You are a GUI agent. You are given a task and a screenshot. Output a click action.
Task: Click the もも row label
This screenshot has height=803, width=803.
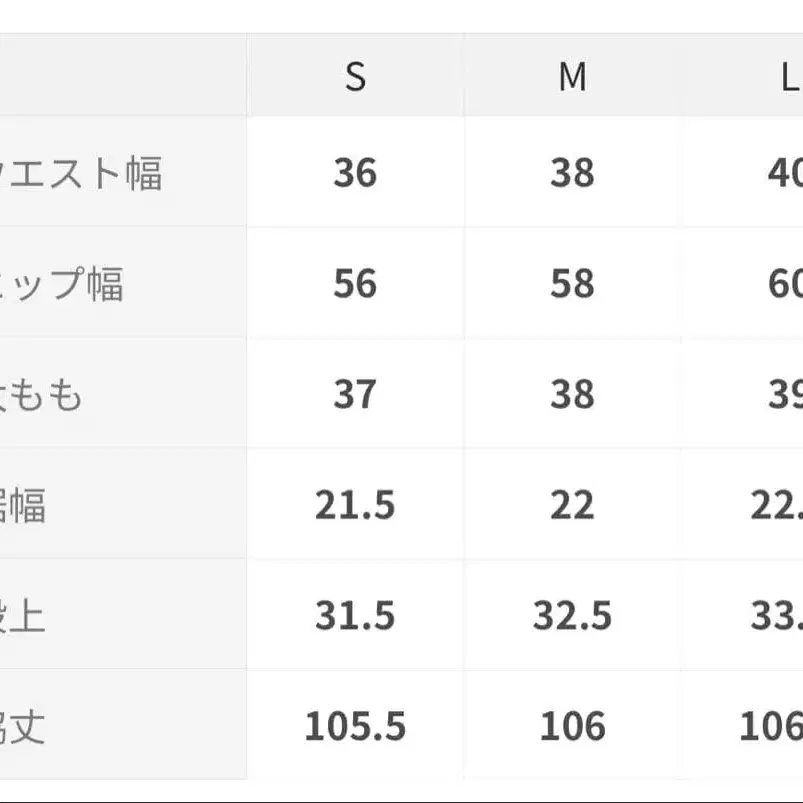point(42,395)
